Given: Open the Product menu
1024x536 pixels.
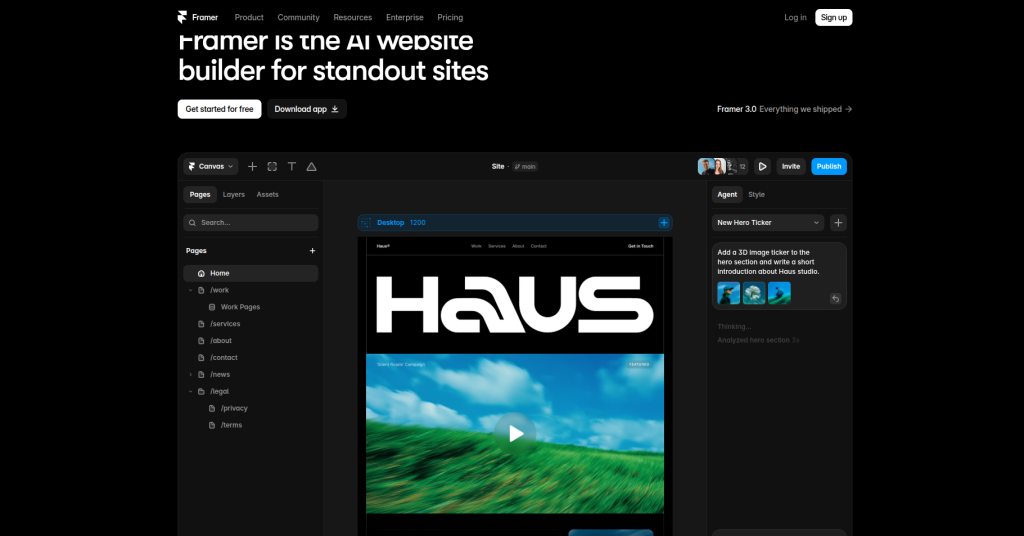Looking at the screenshot, I should click(249, 18).
